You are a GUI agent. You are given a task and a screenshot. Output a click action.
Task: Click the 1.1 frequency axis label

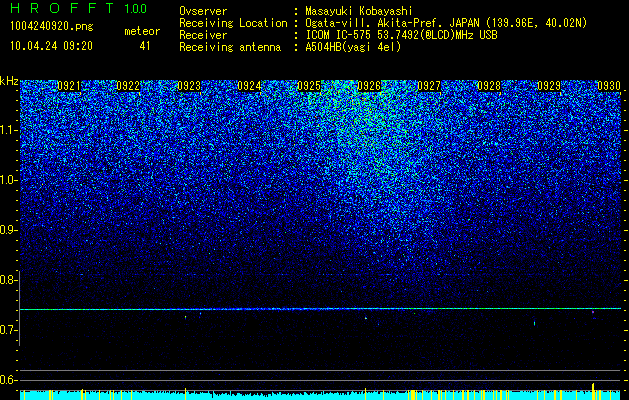point(8,130)
